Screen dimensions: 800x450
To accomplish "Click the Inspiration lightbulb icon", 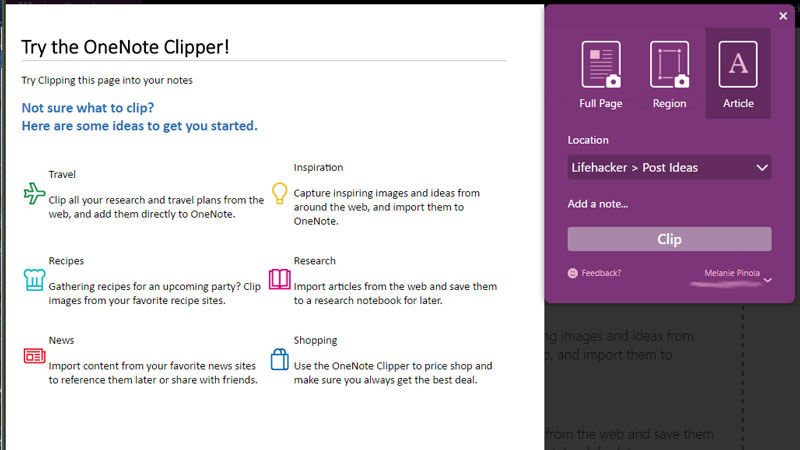I will pyautogui.click(x=280, y=193).
